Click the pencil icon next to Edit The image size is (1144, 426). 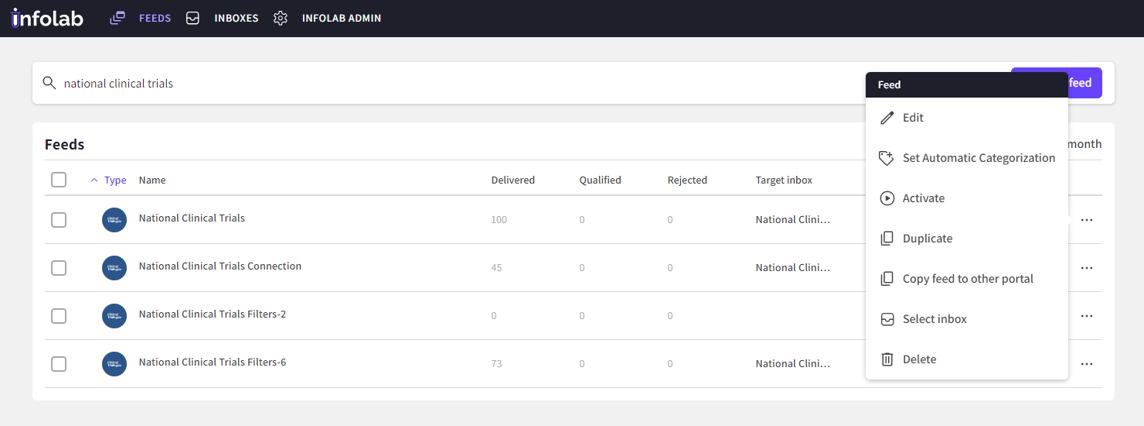click(x=887, y=117)
